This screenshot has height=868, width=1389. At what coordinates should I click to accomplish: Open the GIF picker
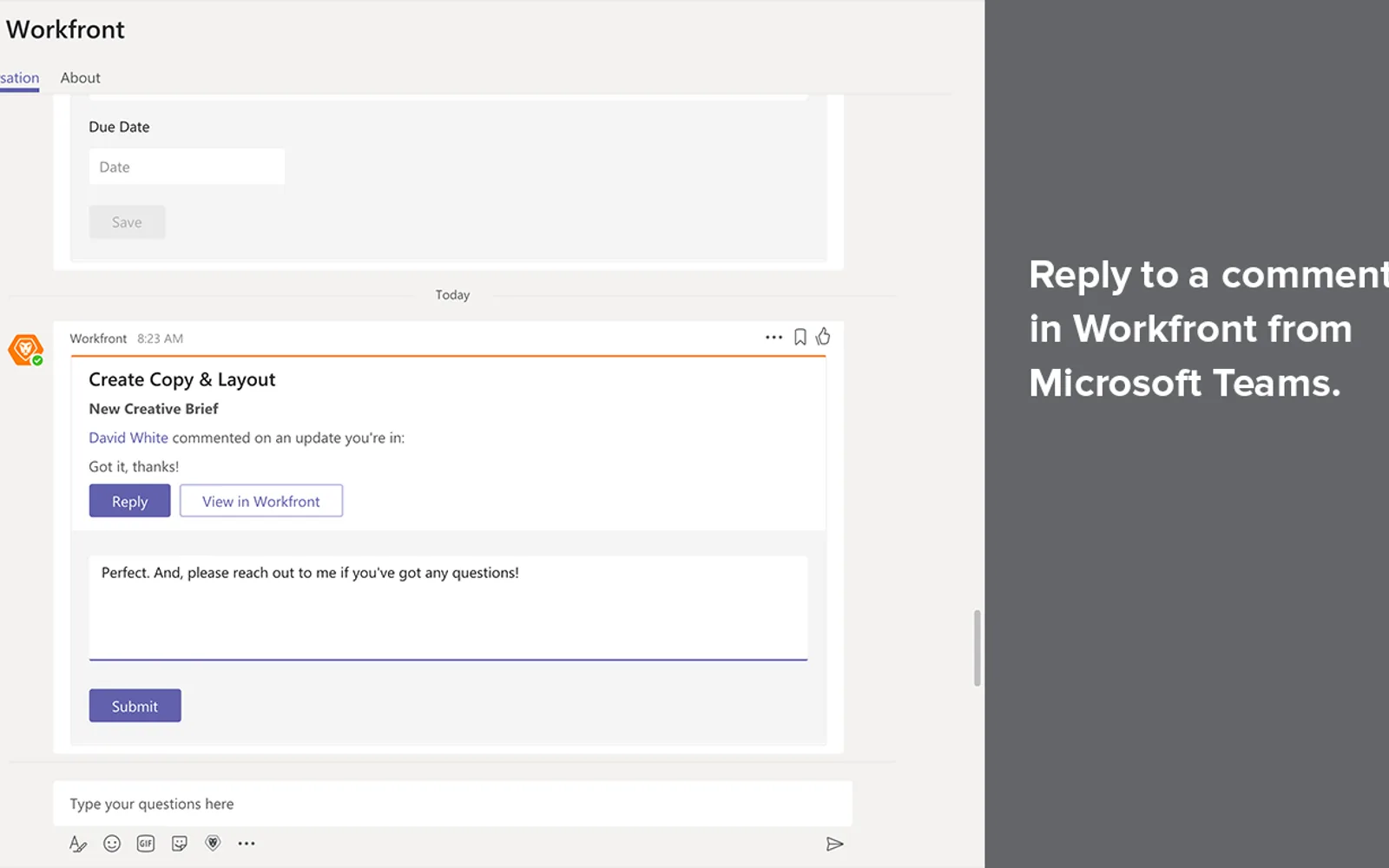pos(146,844)
